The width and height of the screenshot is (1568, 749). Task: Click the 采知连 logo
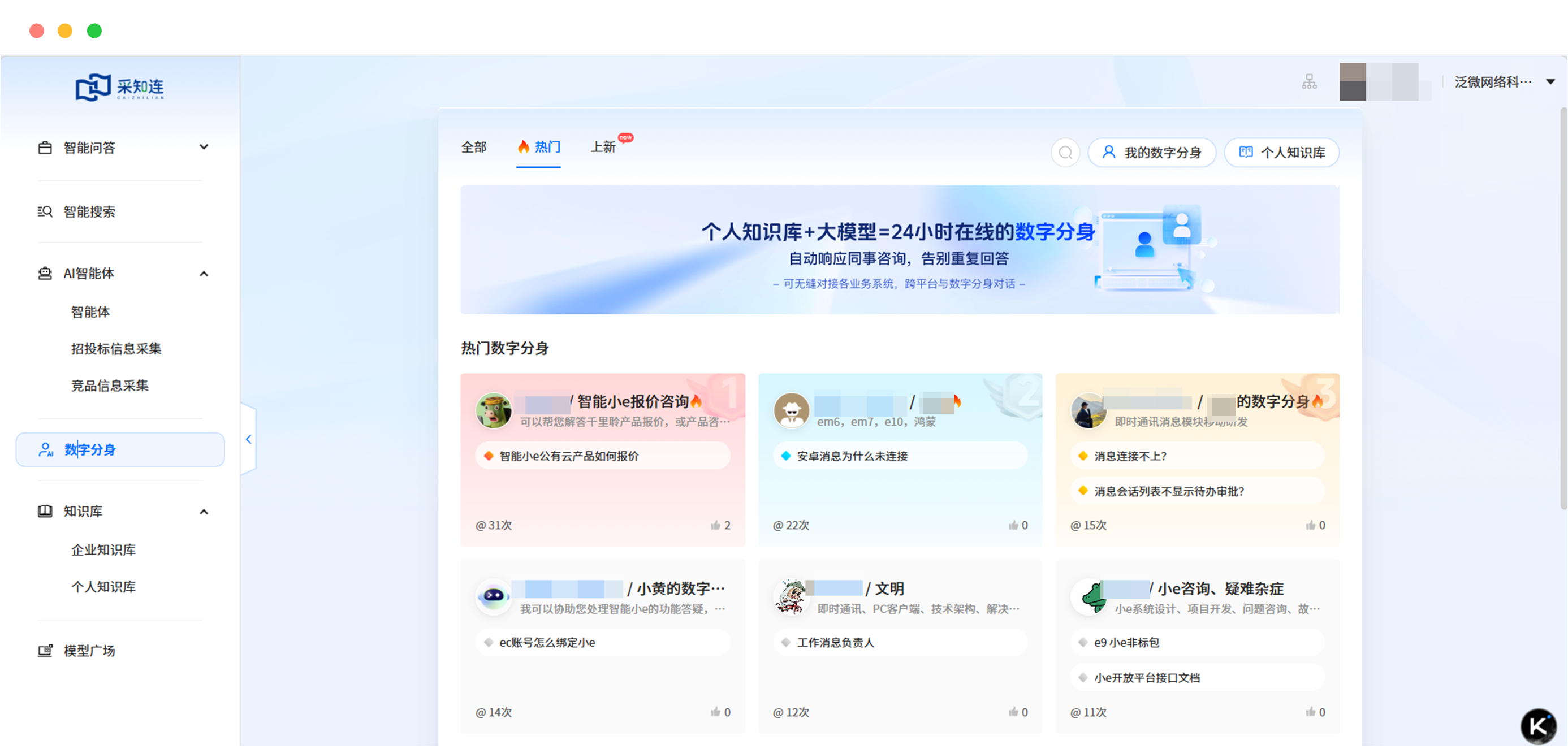[x=120, y=86]
